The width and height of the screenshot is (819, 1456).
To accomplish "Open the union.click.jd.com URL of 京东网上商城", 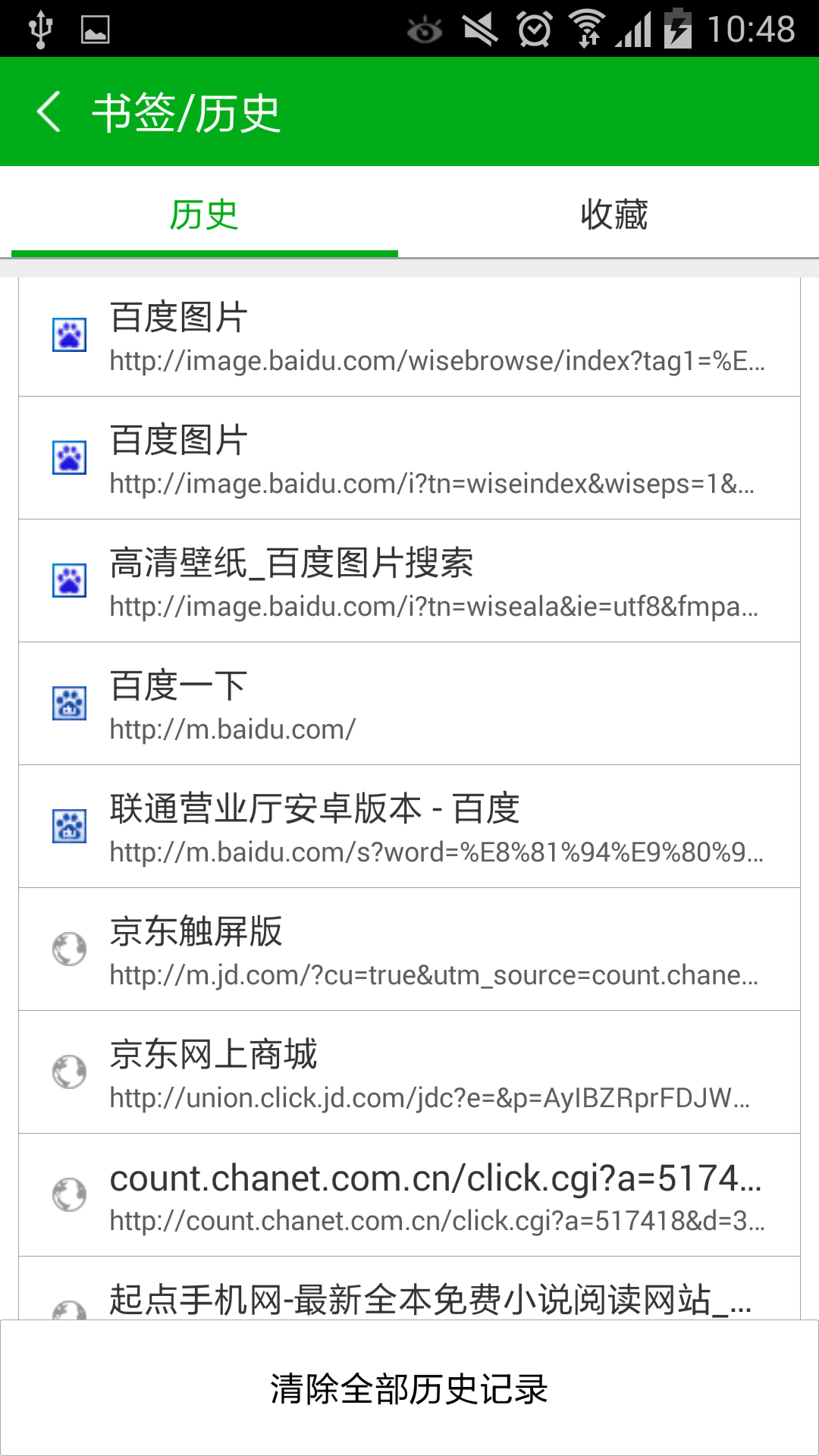I will [x=430, y=1098].
